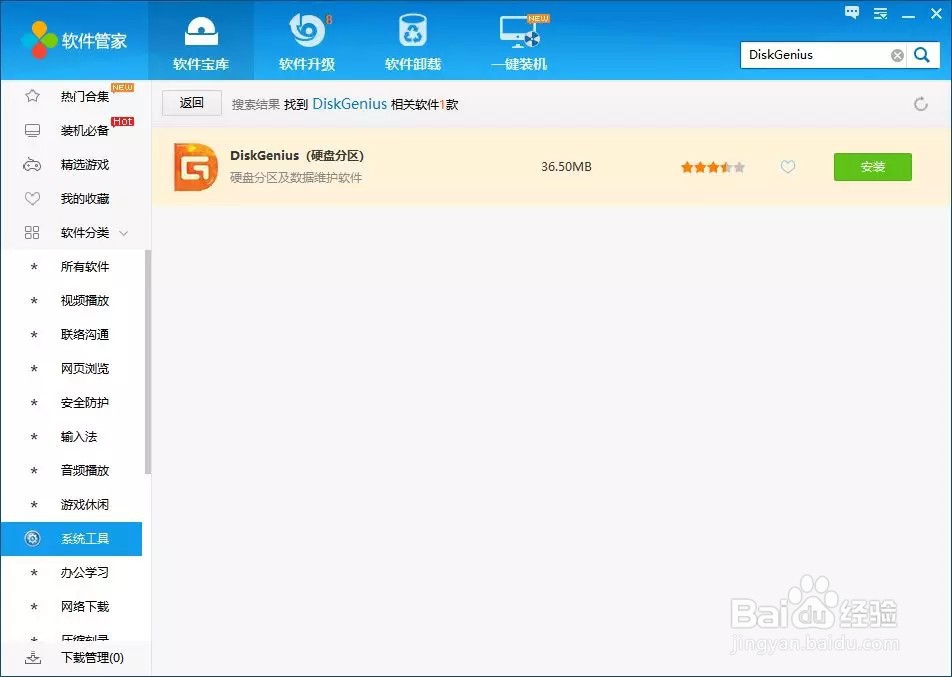Open 装机必备 in sidebar

(85, 131)
